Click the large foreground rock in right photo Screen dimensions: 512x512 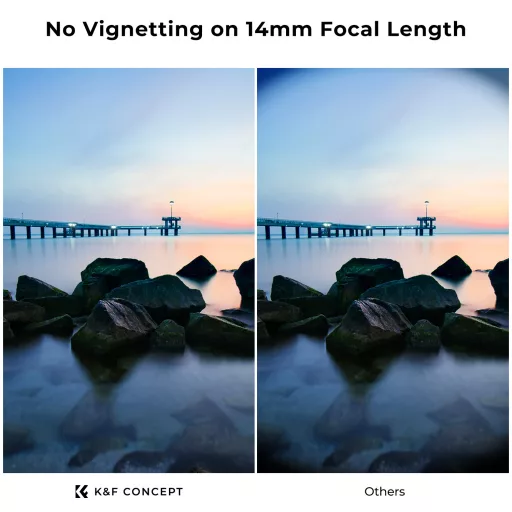pos(368,325)
